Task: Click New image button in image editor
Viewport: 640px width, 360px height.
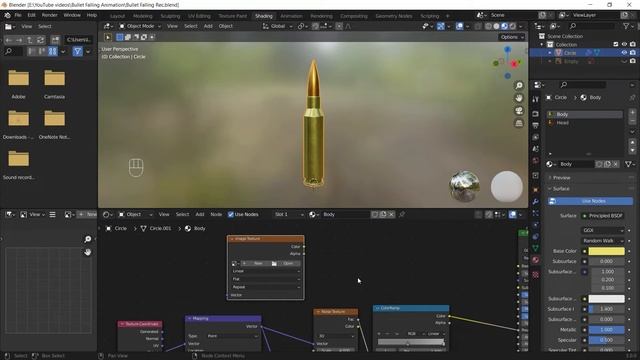Action: pyautogui.click(x=87, y=214)
